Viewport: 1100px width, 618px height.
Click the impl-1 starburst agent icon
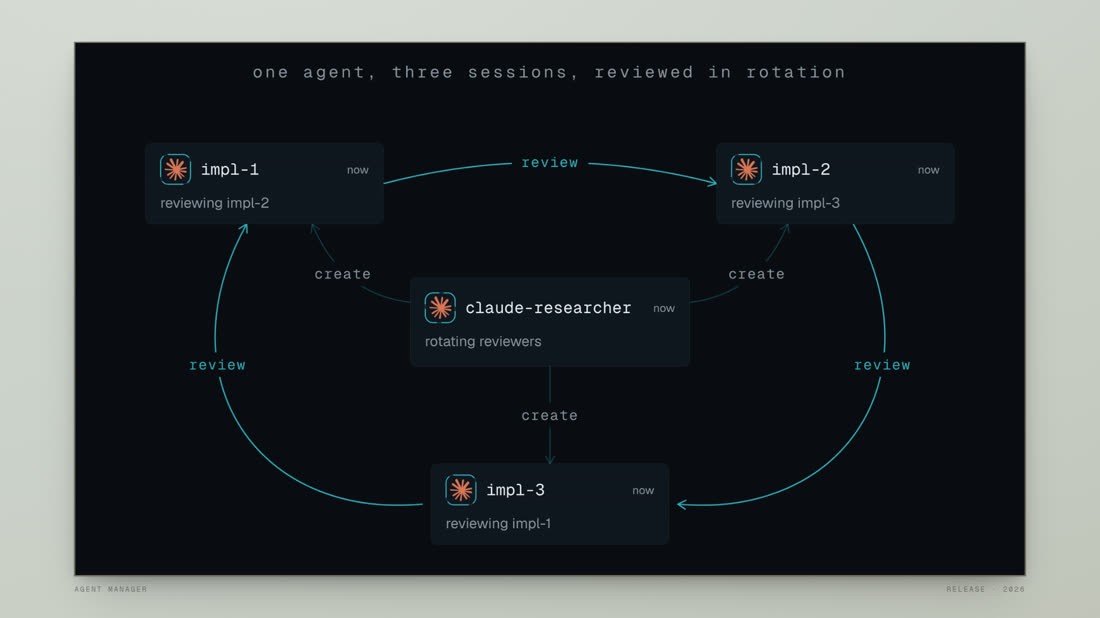coord(175,169)
